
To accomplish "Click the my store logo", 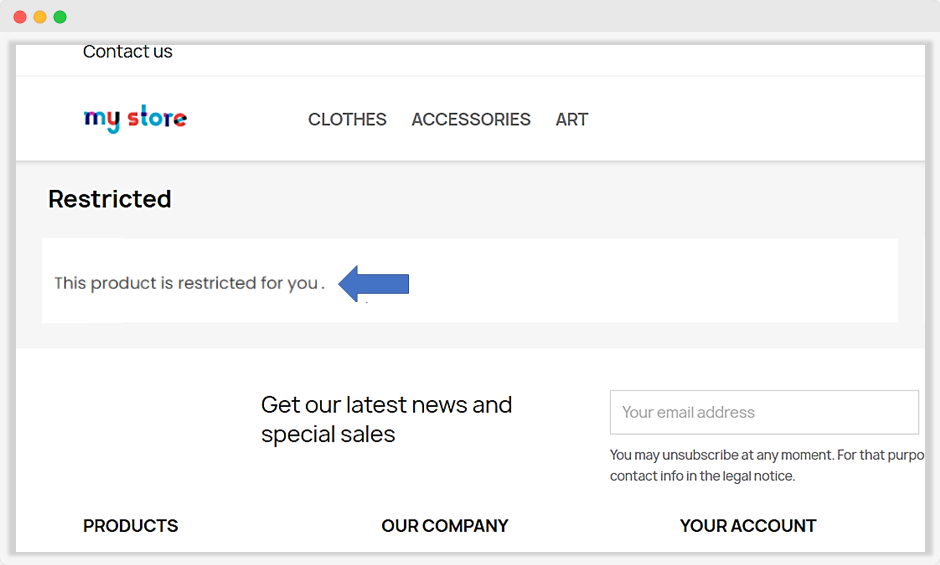I will [x=135, y=119].
